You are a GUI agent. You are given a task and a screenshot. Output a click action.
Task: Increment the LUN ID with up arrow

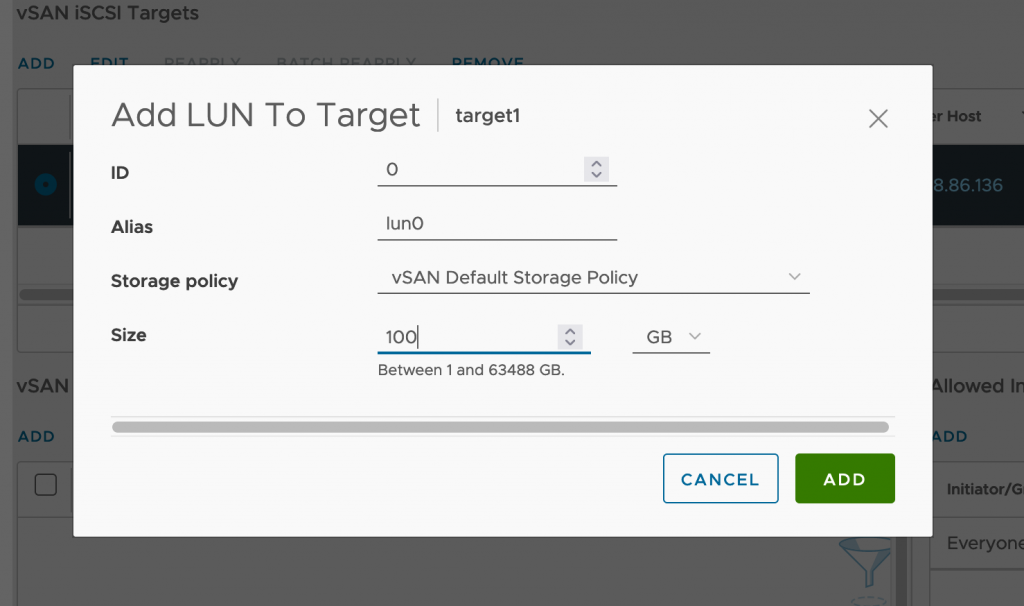(596, 164)
